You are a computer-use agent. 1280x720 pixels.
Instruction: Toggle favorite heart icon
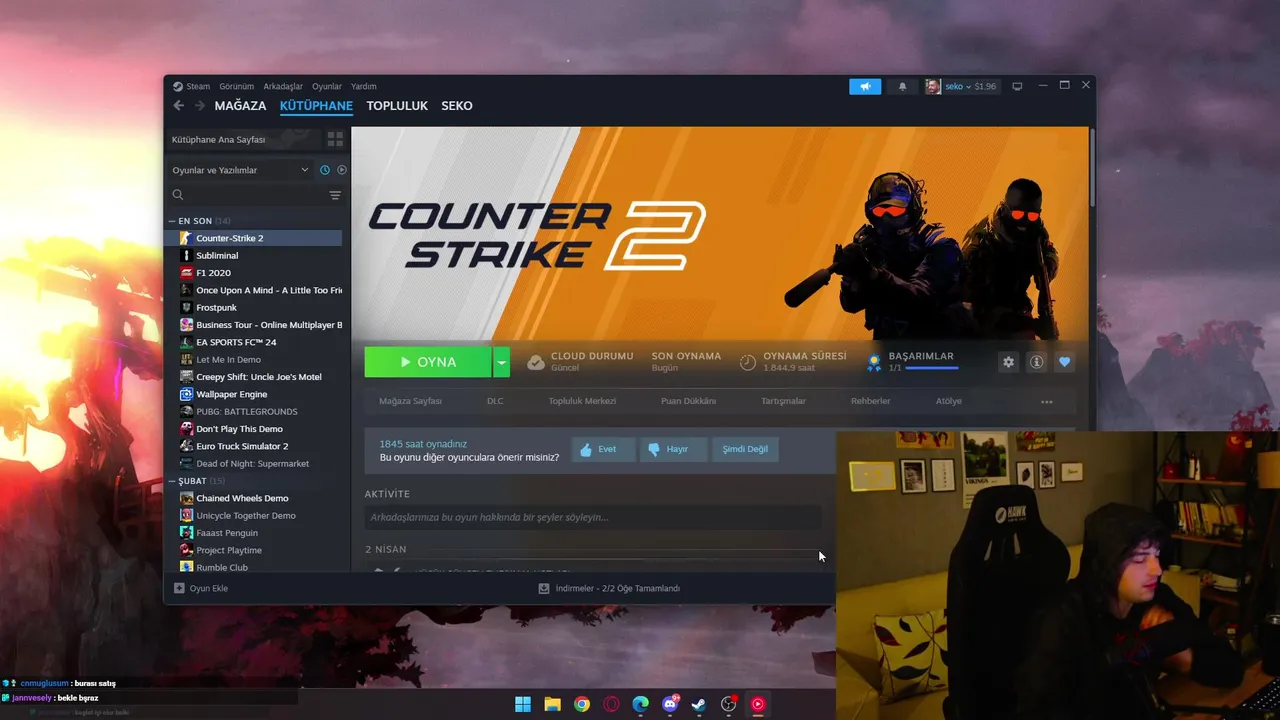[1064, 362]
